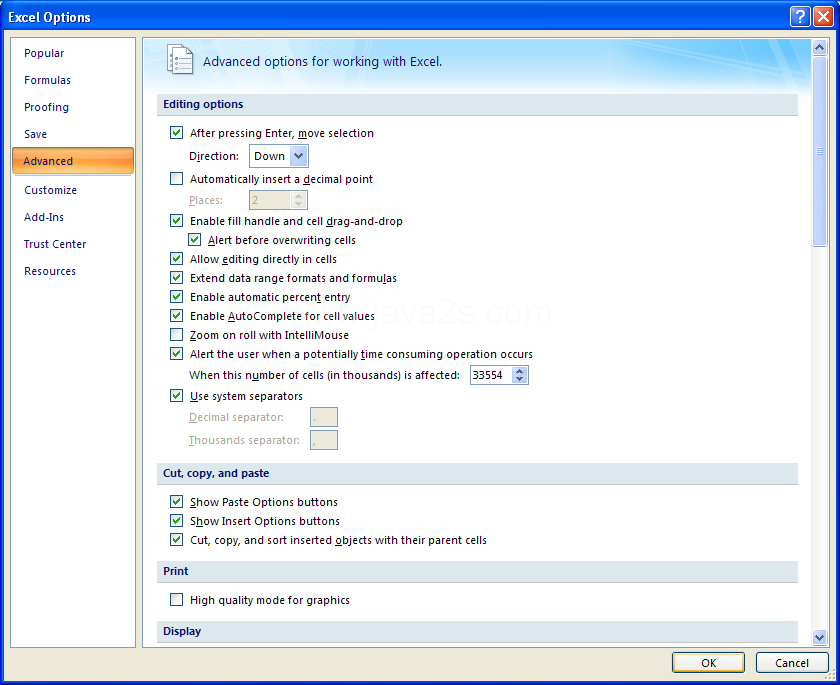Click the disabled Places number field
The image size is (840, 685).
pos(271,200)
